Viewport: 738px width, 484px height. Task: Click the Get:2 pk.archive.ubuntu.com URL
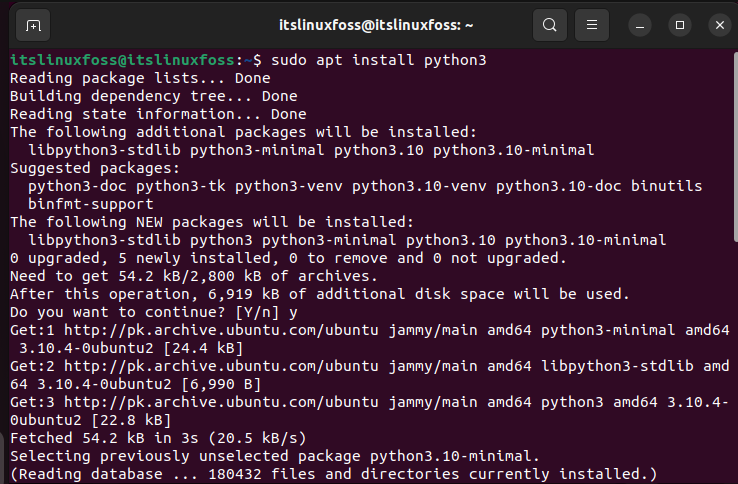pyautogui.click(x=221, y=366)
